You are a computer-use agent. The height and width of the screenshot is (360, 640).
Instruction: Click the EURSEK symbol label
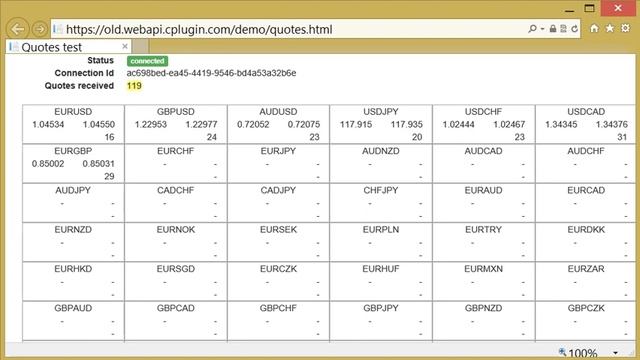click(278, 230)
